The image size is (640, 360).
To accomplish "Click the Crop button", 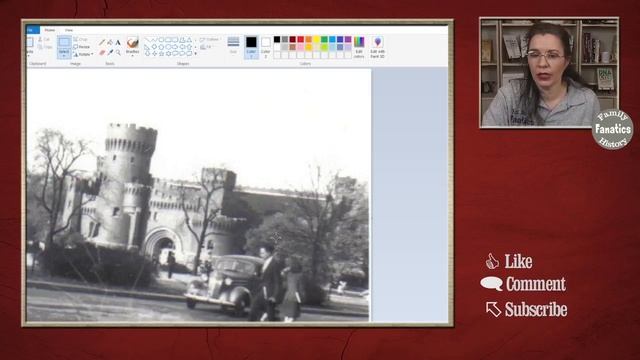I will pyautogui.click(x=81, y=39).
